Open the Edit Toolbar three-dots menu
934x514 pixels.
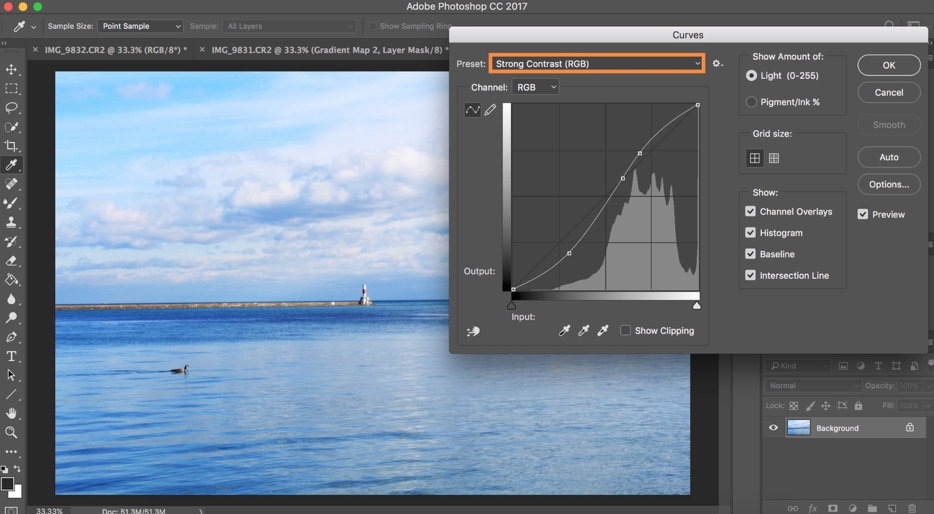(11, 451)
